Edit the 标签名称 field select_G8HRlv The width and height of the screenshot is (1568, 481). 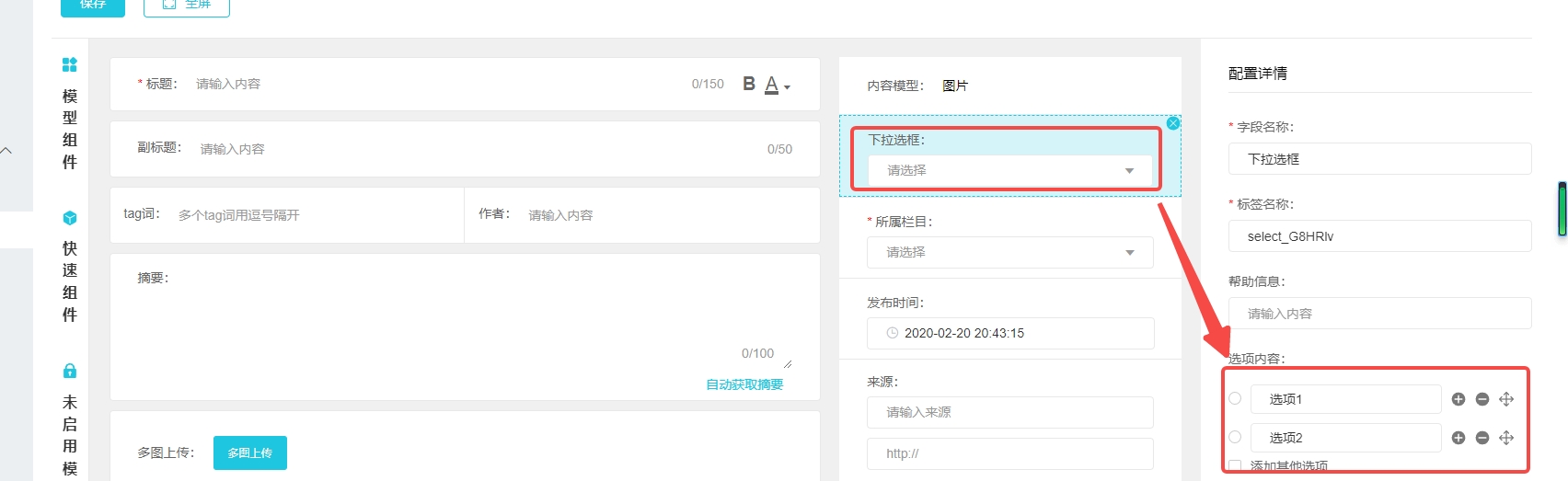[x=1379, y=236]
